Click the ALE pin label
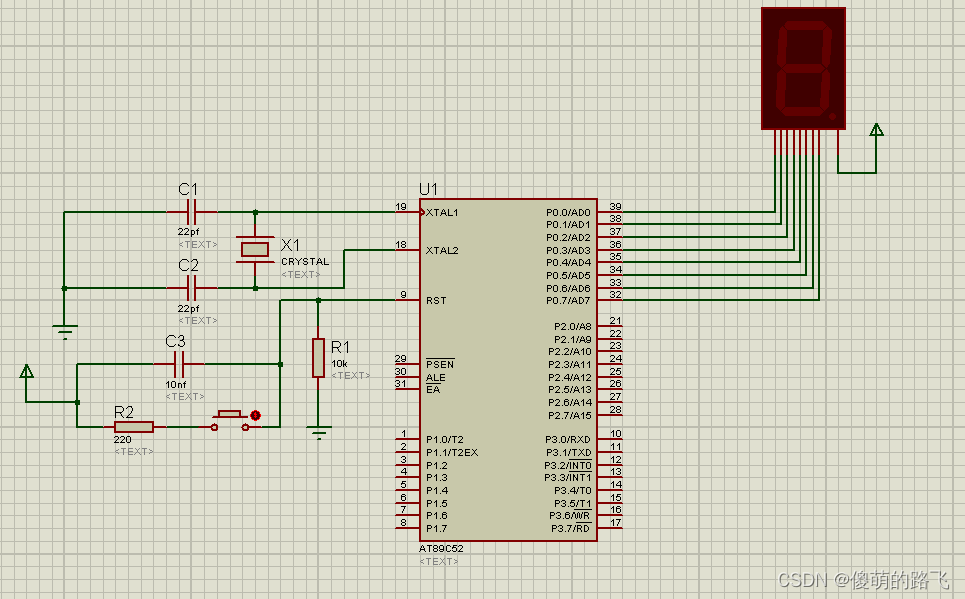The image size is (965, 599). pos(435,377)
